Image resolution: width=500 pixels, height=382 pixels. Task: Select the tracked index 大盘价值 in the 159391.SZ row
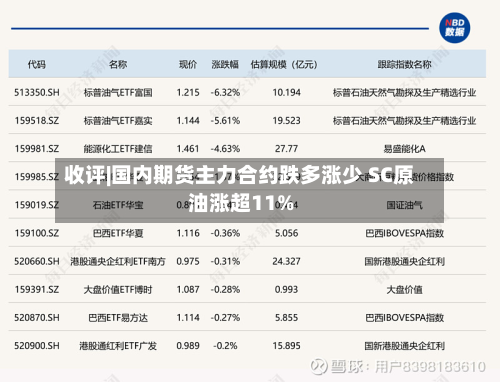click(404, 289)
